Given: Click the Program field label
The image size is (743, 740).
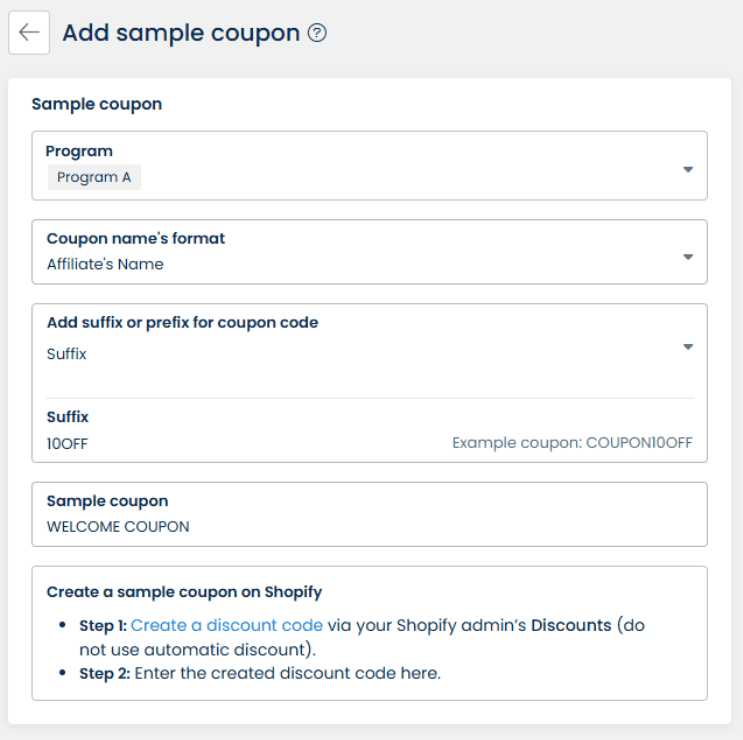Looking at the screenshot, I should (x=79, y=151).
